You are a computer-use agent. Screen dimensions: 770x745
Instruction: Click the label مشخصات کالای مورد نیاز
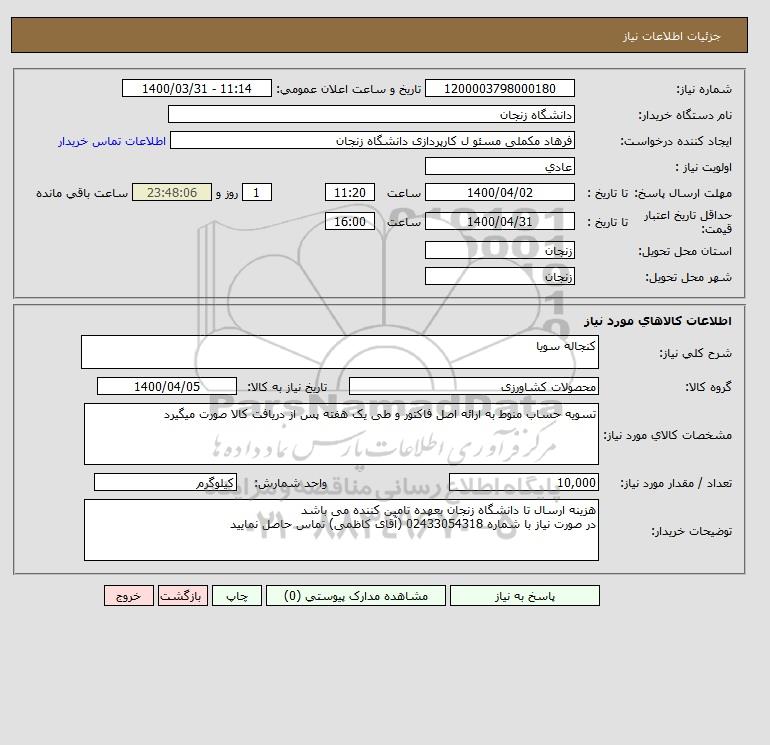coord(668,435)
